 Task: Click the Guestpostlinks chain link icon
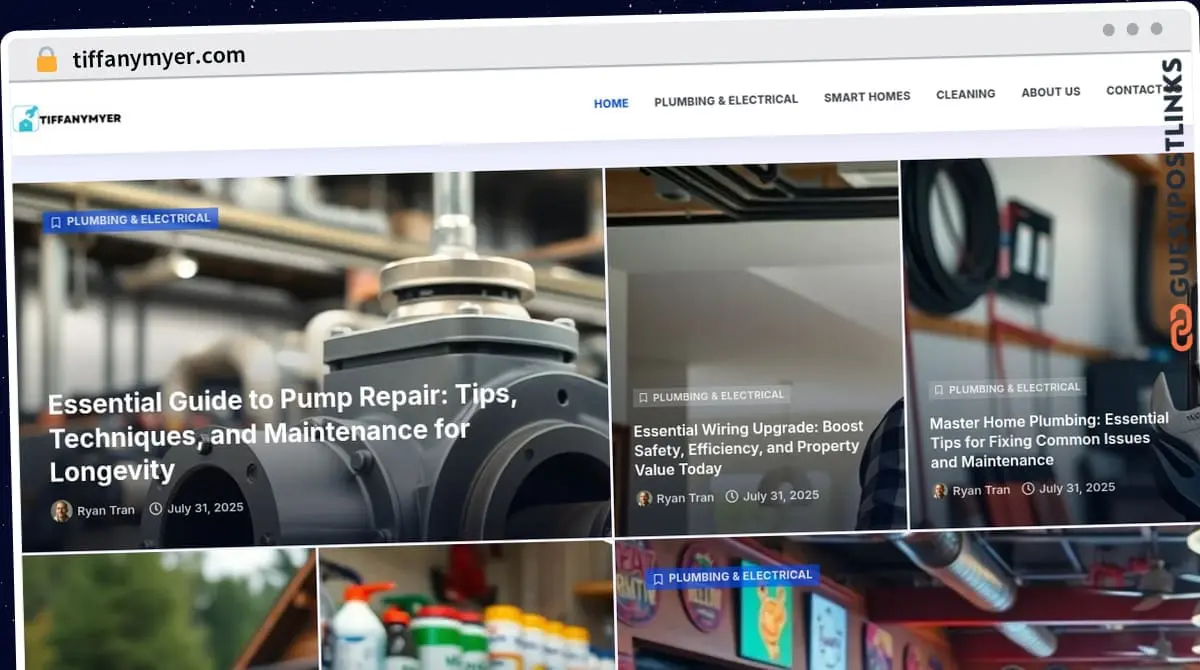(x=1182, y=328)
